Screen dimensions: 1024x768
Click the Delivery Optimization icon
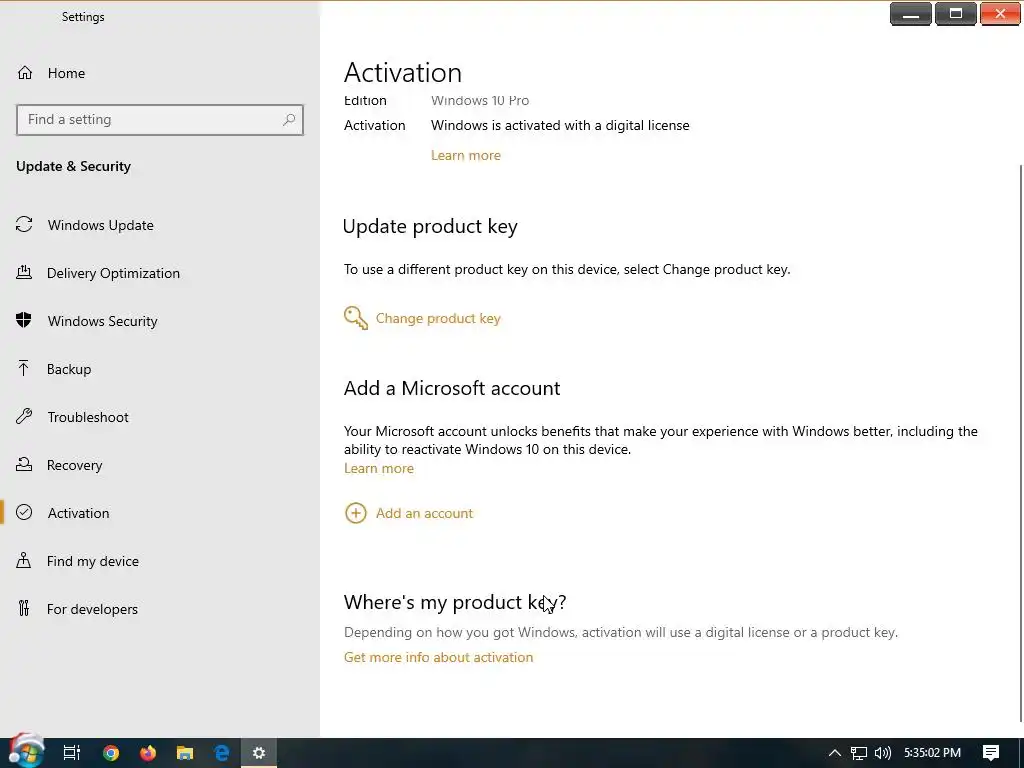[24, 272]
